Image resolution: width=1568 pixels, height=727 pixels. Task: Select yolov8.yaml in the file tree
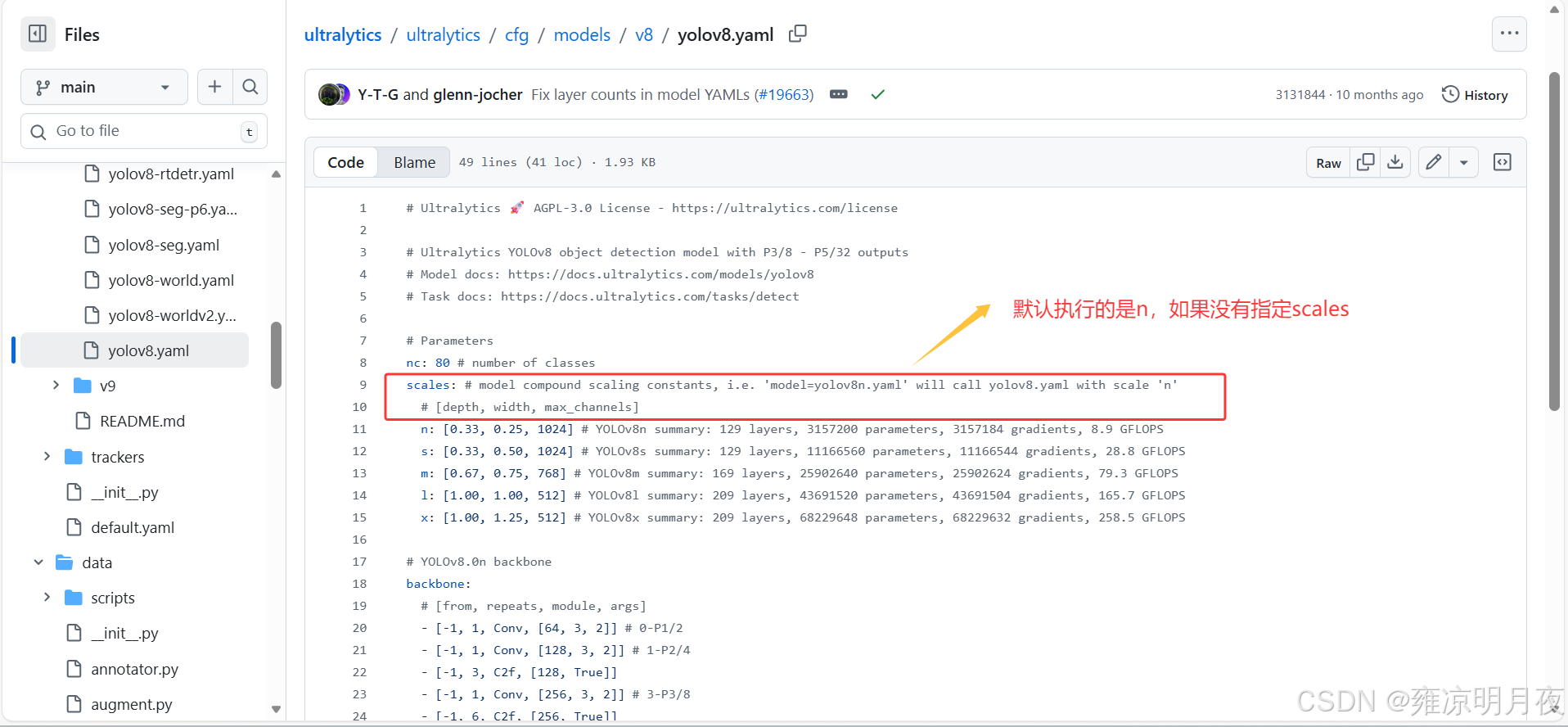135,350
